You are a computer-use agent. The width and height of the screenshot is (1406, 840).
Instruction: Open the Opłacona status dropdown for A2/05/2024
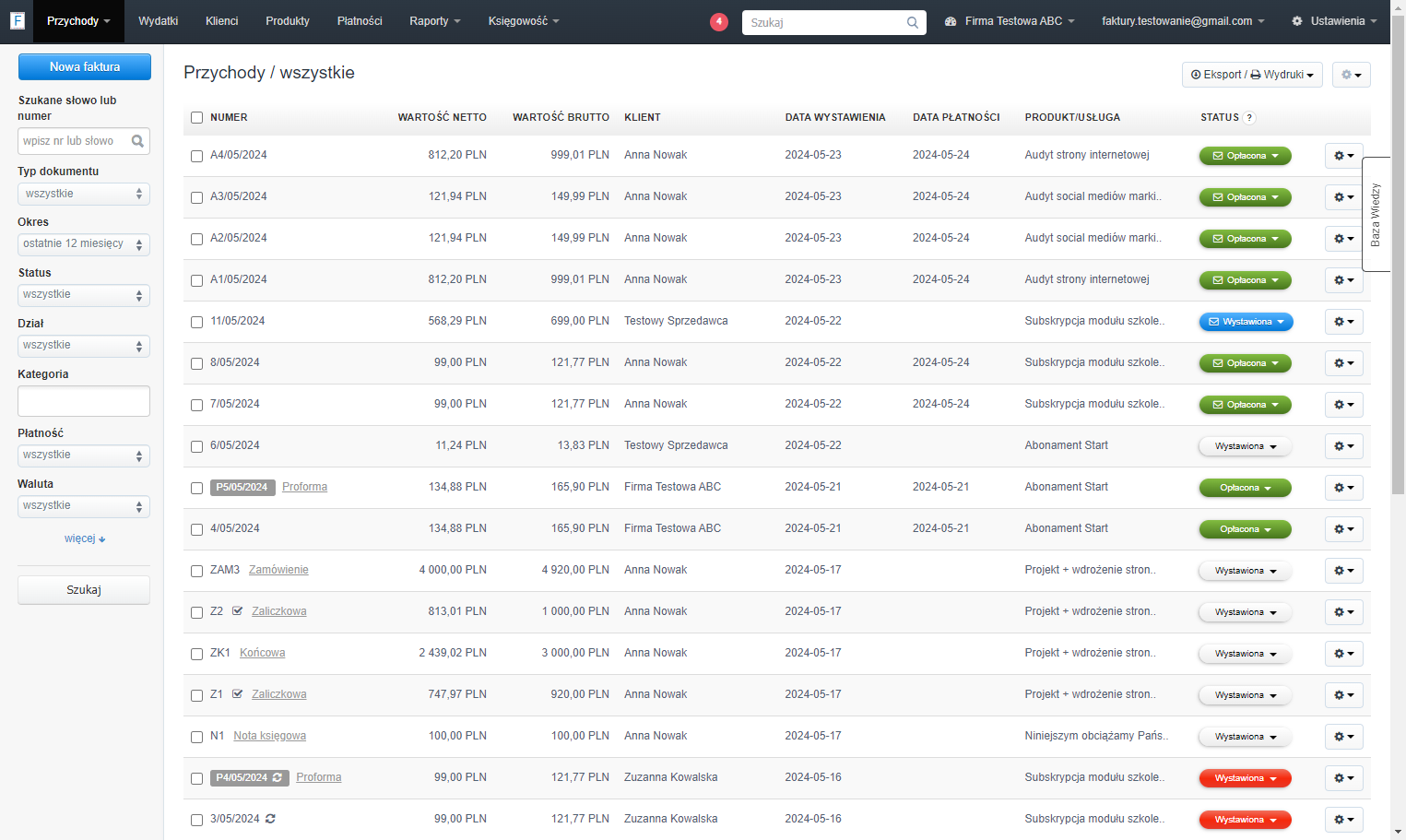coord(1245,239)
